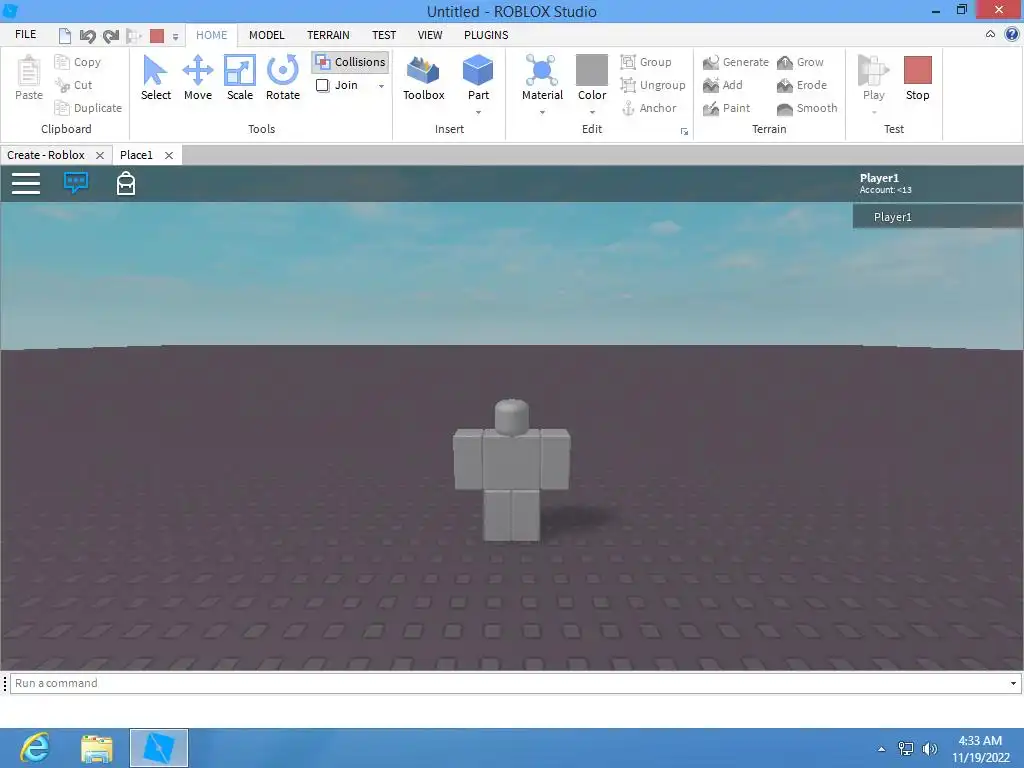Click the Anchor button

[x=648, y=108]
